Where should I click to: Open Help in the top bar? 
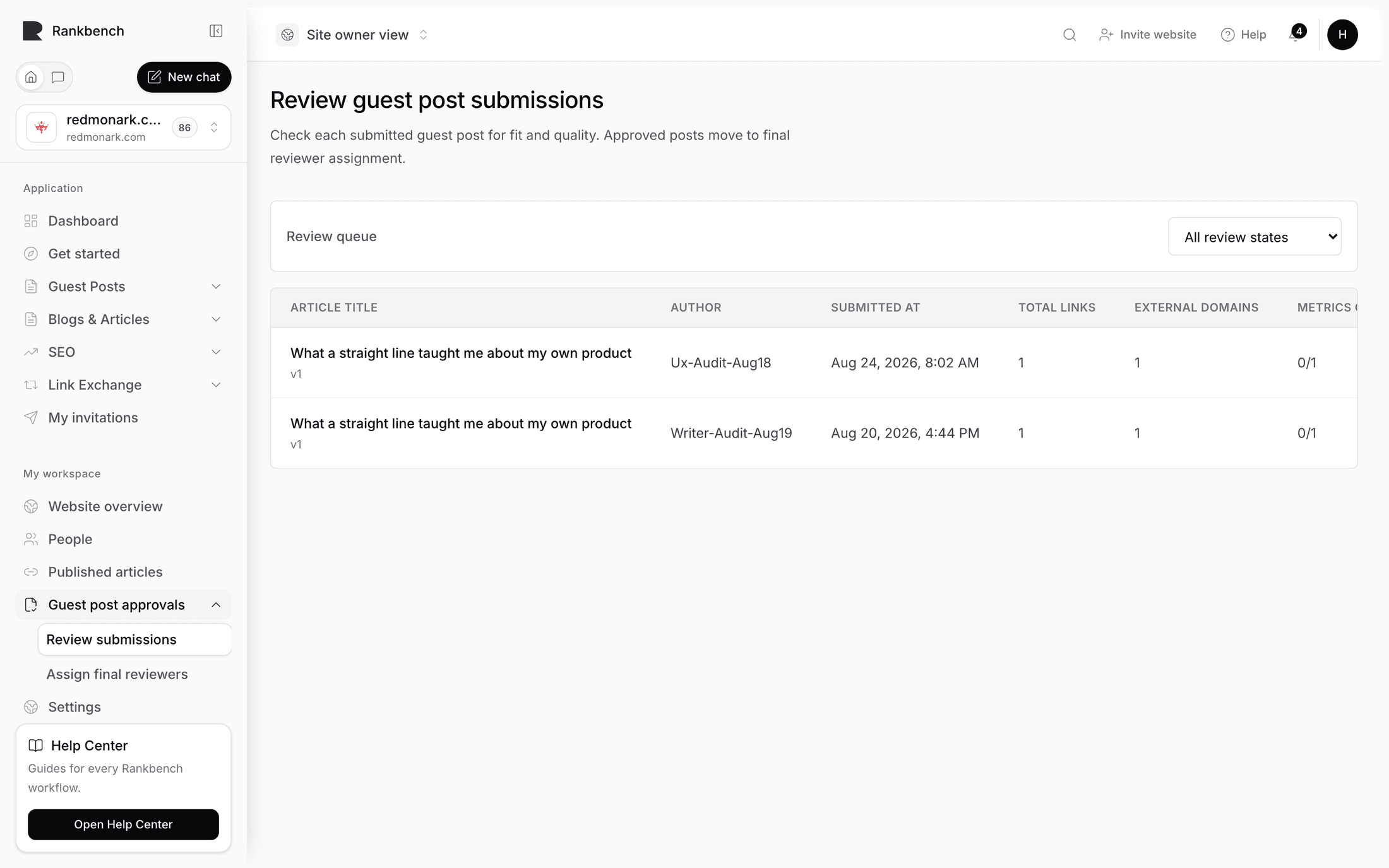tap(1243, 35)
